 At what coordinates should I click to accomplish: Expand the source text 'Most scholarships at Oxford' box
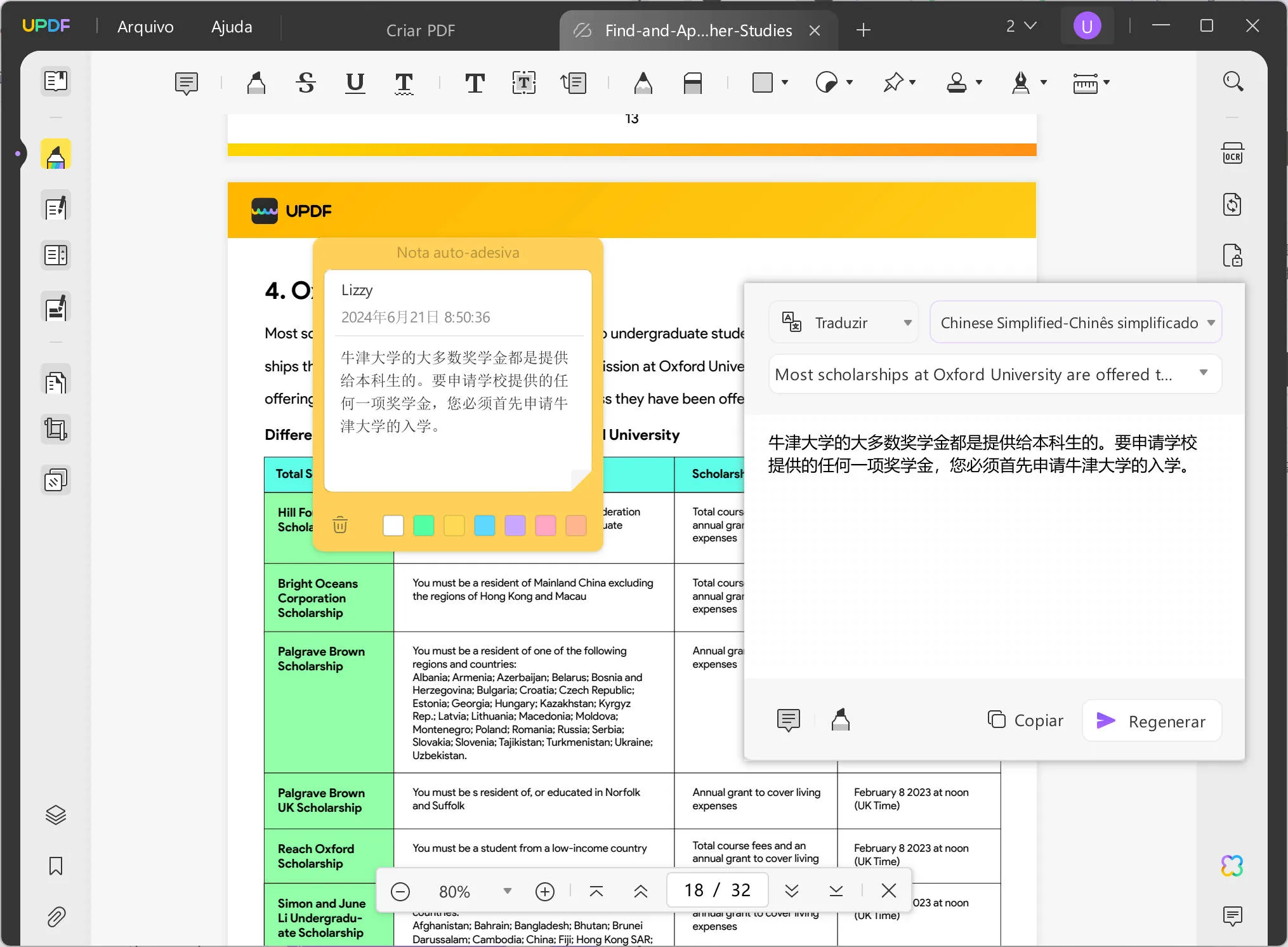[x=995, y=374]
